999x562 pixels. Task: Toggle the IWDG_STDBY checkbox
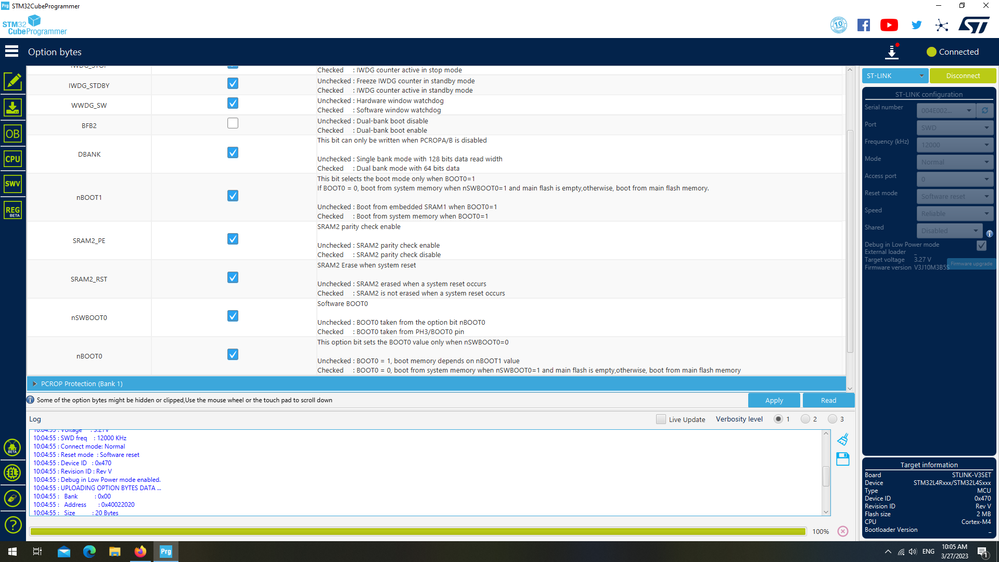tap(233, 83)
